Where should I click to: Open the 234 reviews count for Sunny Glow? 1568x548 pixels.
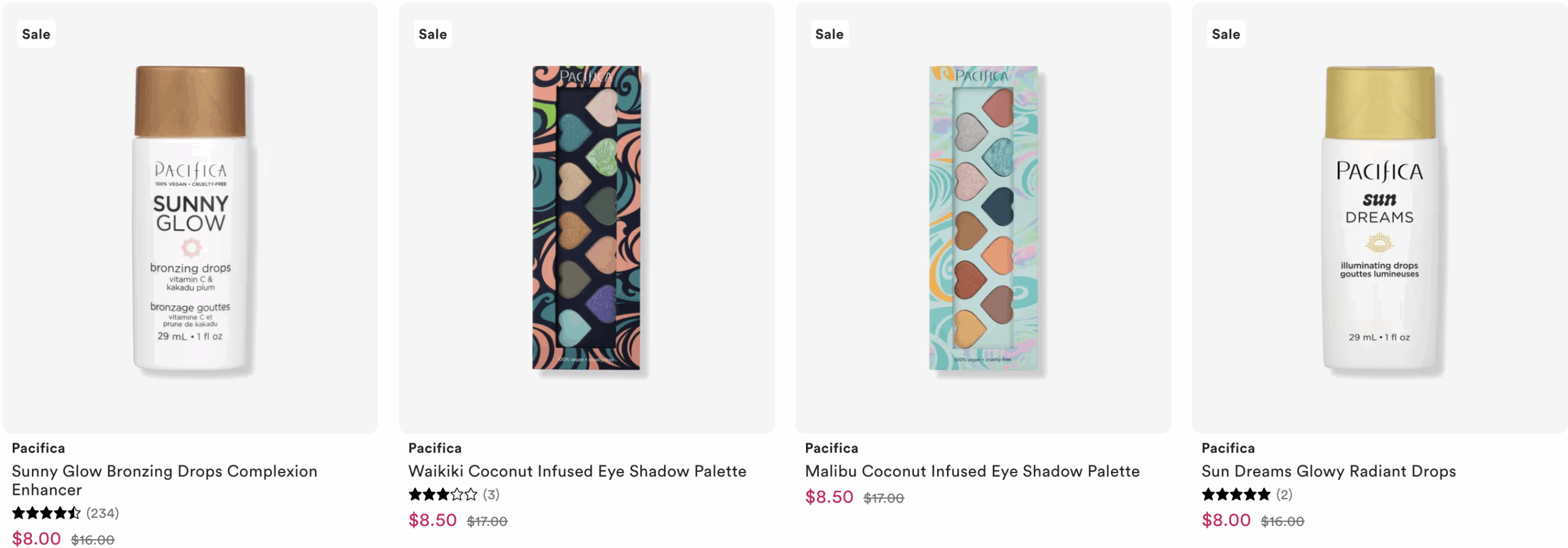click(x=102, y=513)
